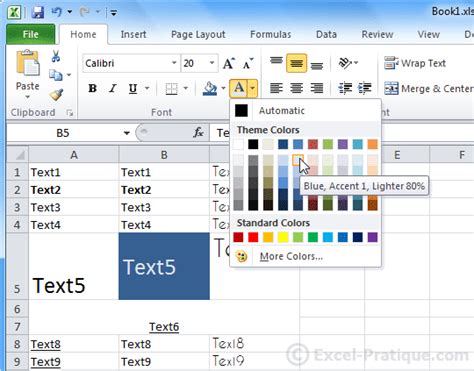The image size is (474, 371).
Task: Select the Format Painter brush icon
Action: 56,95
